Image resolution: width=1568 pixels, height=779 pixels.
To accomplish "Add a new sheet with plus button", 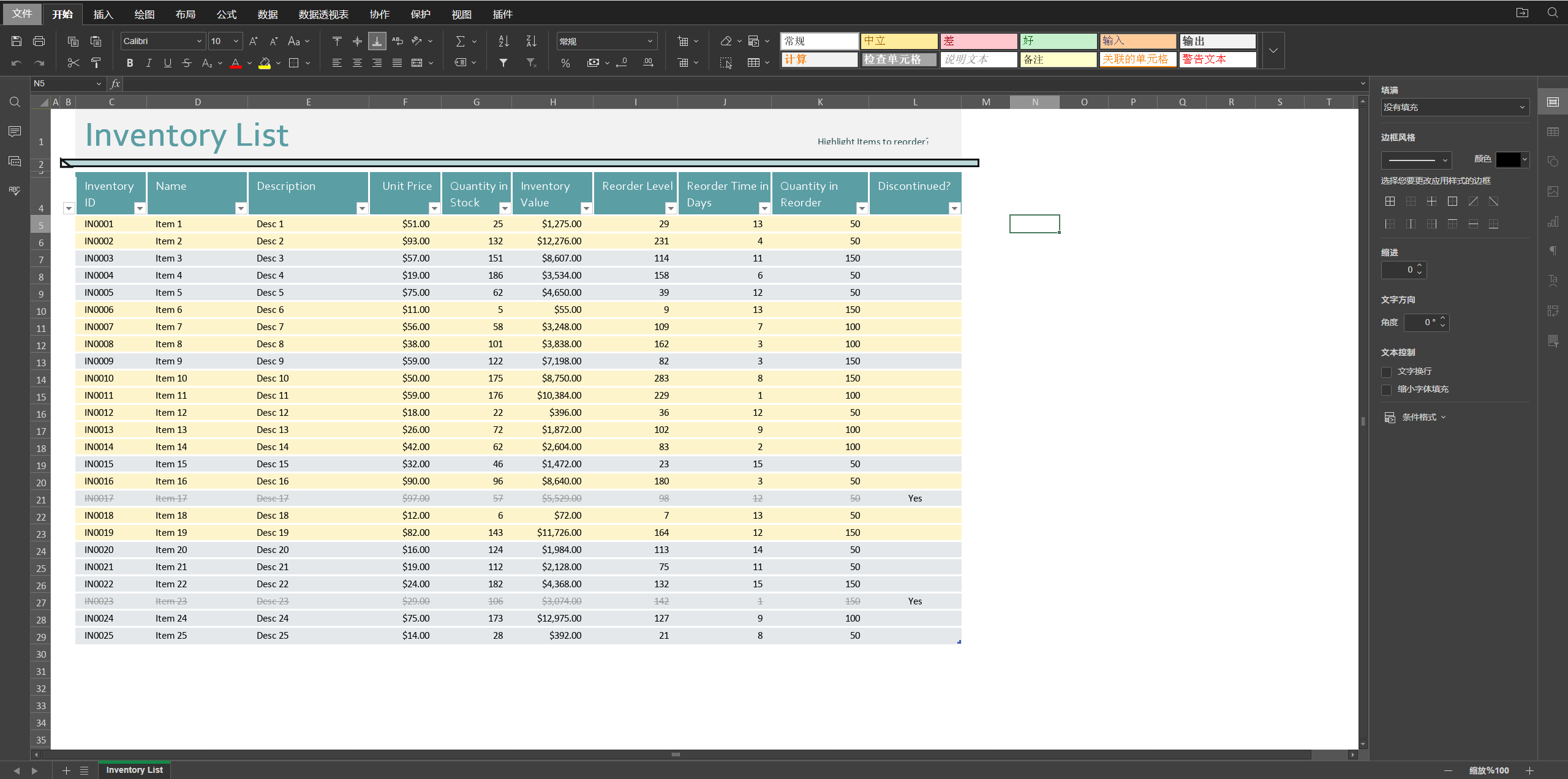I will (66, 770).
